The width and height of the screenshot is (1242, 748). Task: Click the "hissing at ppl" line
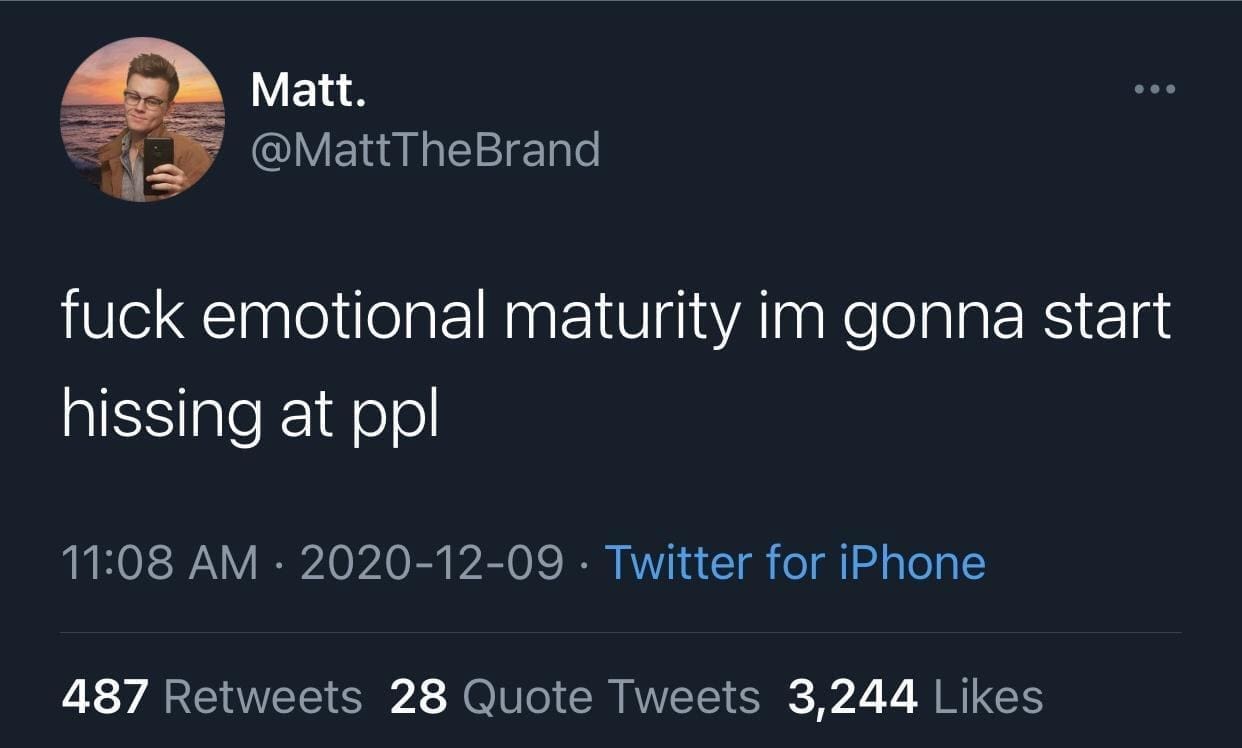tap(250, 411)
